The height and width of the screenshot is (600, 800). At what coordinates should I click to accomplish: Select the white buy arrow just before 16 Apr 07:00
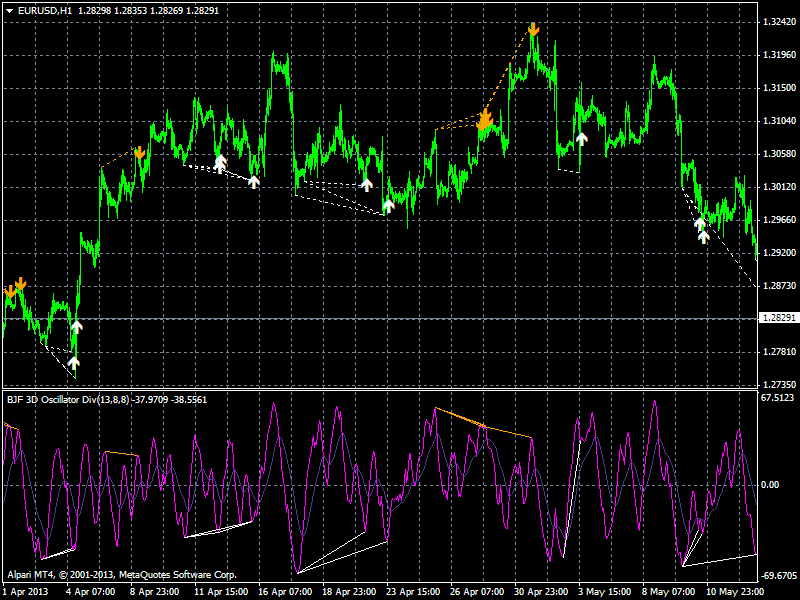click(254, 182)
